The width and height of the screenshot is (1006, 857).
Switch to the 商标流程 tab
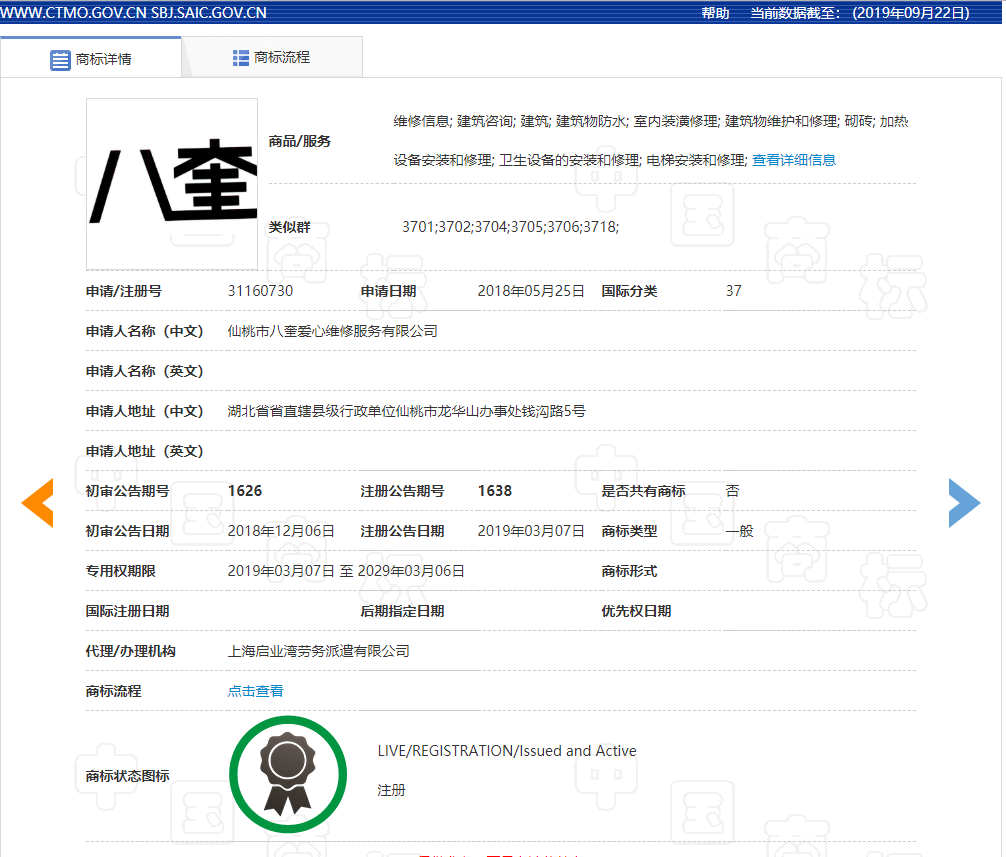pos(272,58)
